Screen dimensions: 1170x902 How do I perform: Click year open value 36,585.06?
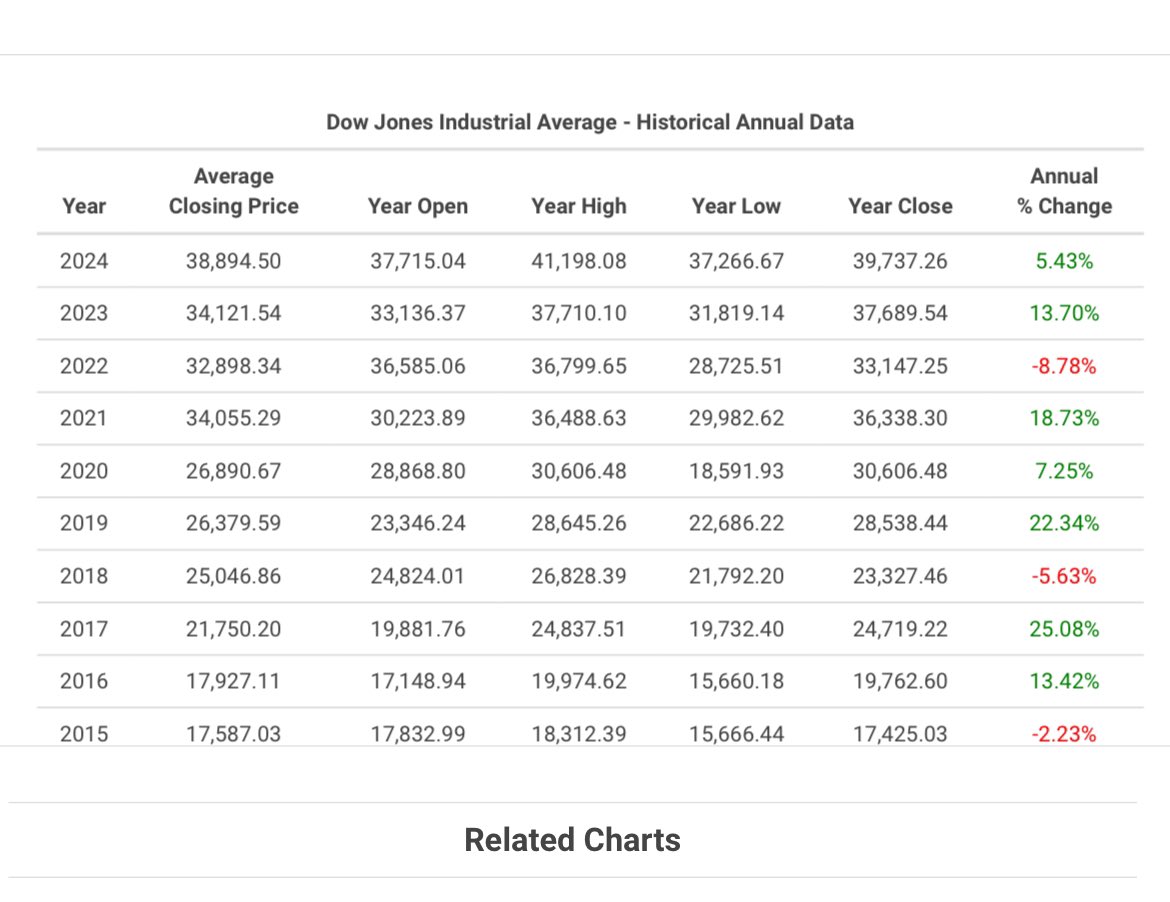[418, 366]
